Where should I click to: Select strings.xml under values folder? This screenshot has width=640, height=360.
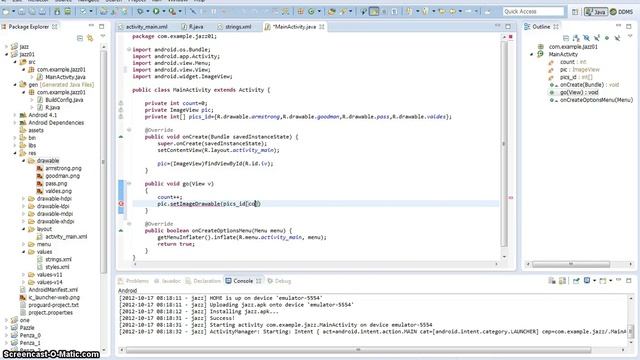click(54, 260)
